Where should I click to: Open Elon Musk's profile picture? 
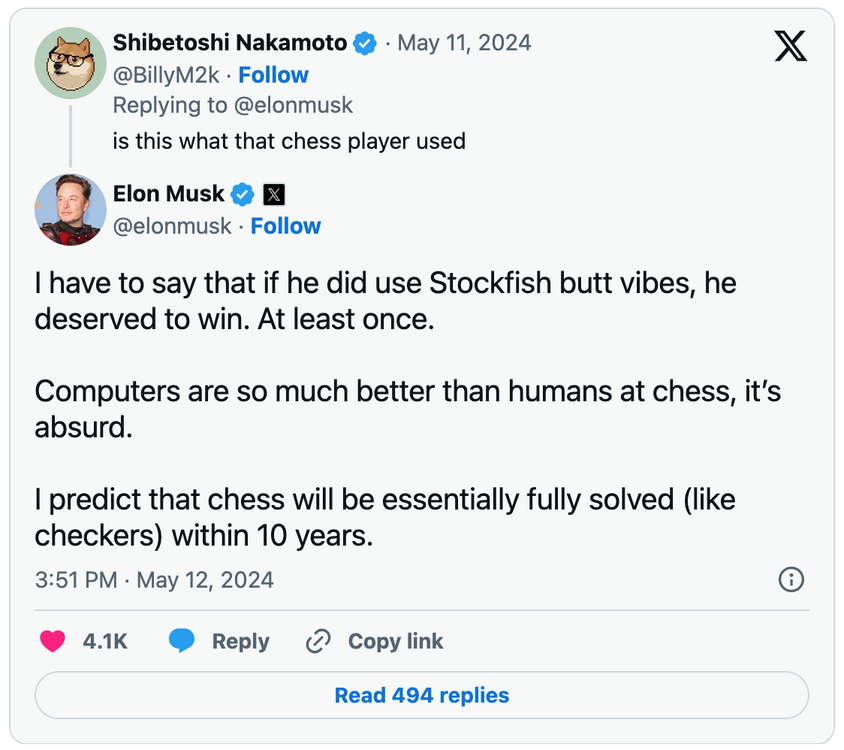70,209
